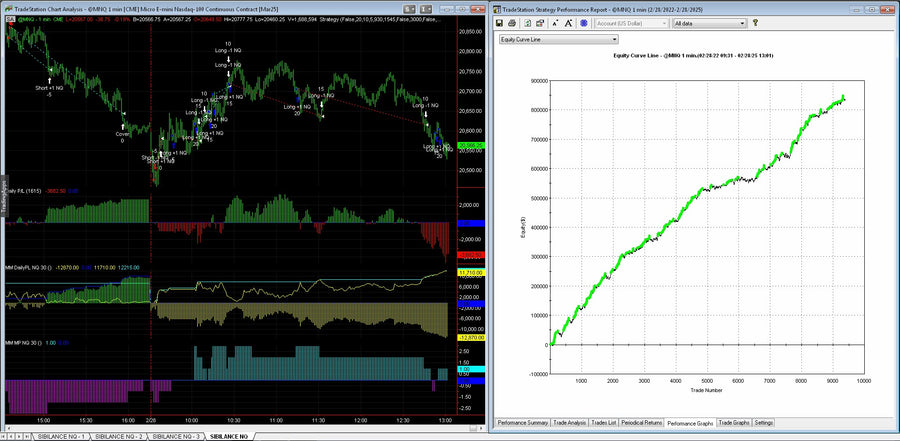Click the @MNQ - 1 min CME symbol label
The height and width of the screenshot is (441, 900).
click(40, 20)
